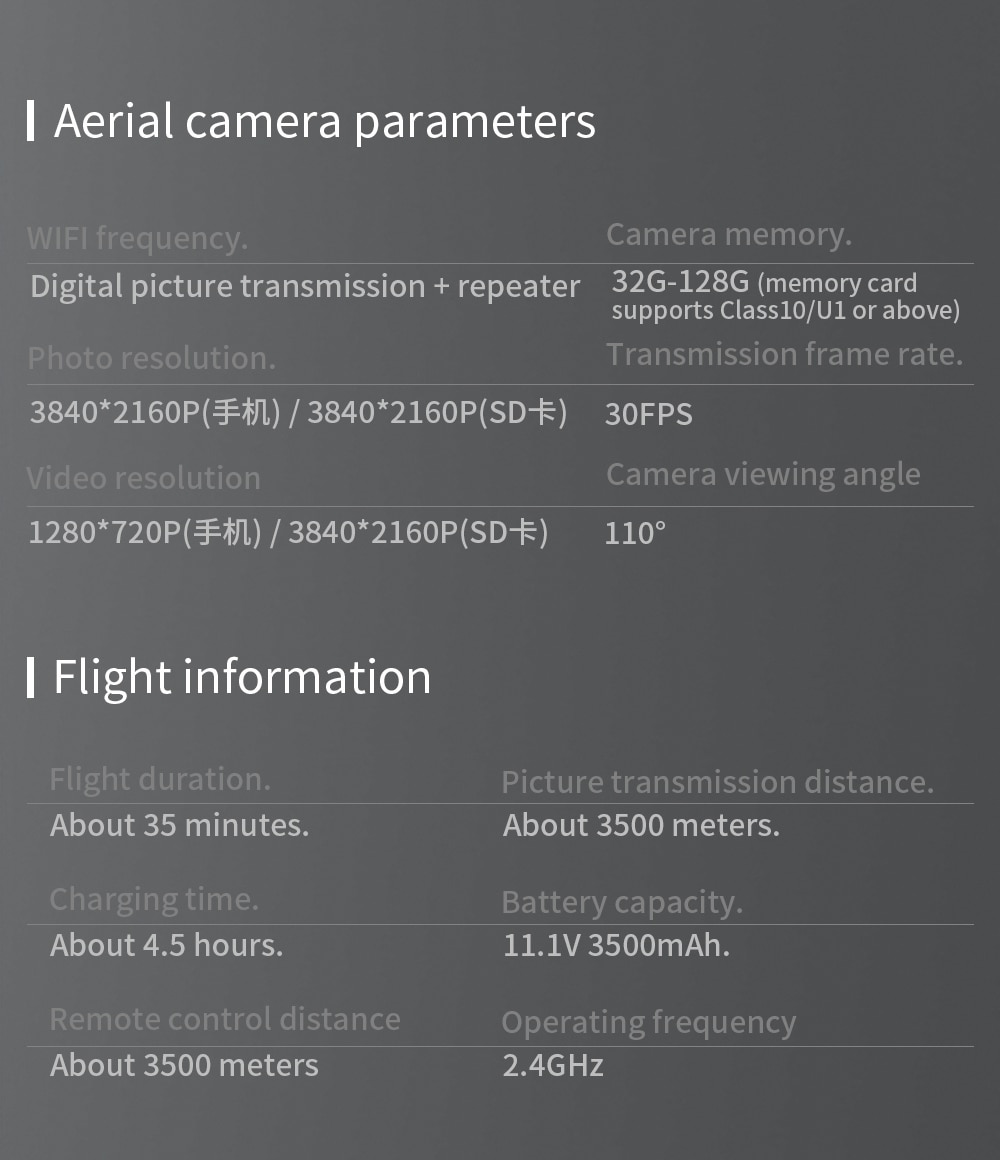The width and height of the screenshot is (1000, 1160).
Task: Click About 4.5 hours charging time
Action: pos(166,945)
